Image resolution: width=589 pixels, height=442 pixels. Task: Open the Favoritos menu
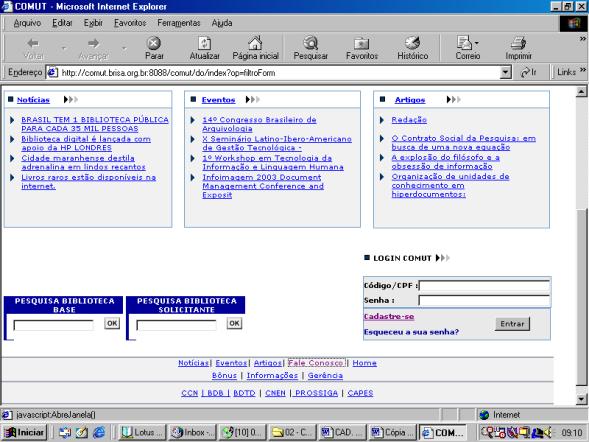click(130, 23)
